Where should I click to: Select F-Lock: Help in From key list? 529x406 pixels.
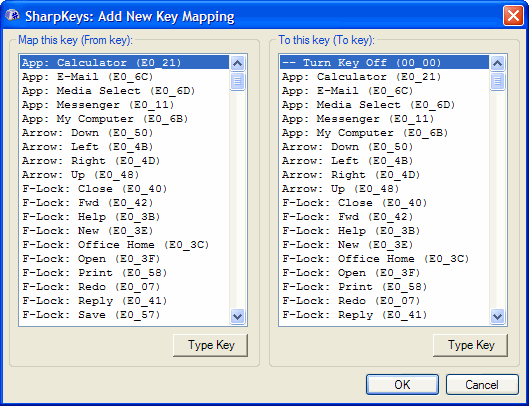(124, 217)
